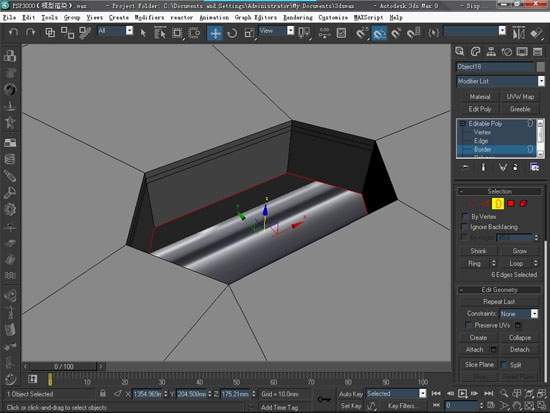The width and height of the screenshot is (550, 413).
Task: Click the Shrink button
Action: click(478, 251)
